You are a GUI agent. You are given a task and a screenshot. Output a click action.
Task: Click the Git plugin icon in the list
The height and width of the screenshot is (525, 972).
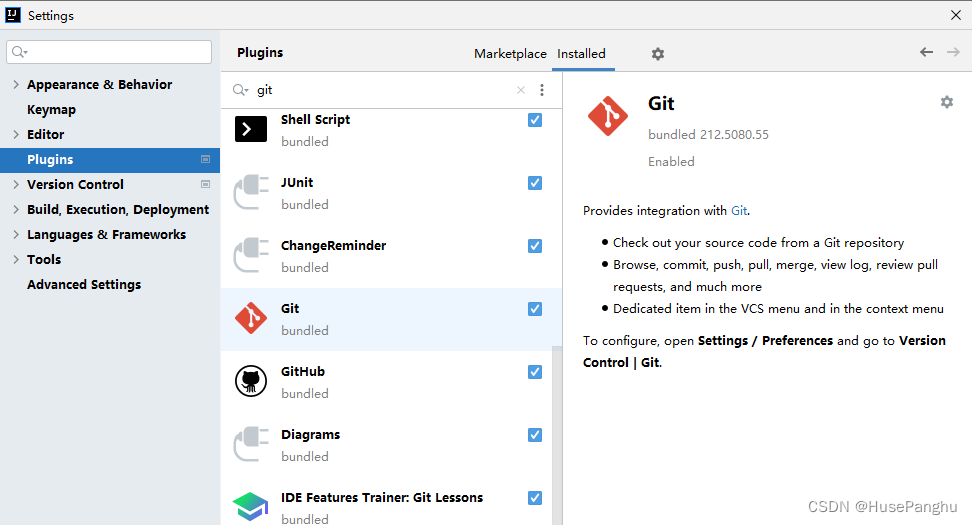(251, 319)
